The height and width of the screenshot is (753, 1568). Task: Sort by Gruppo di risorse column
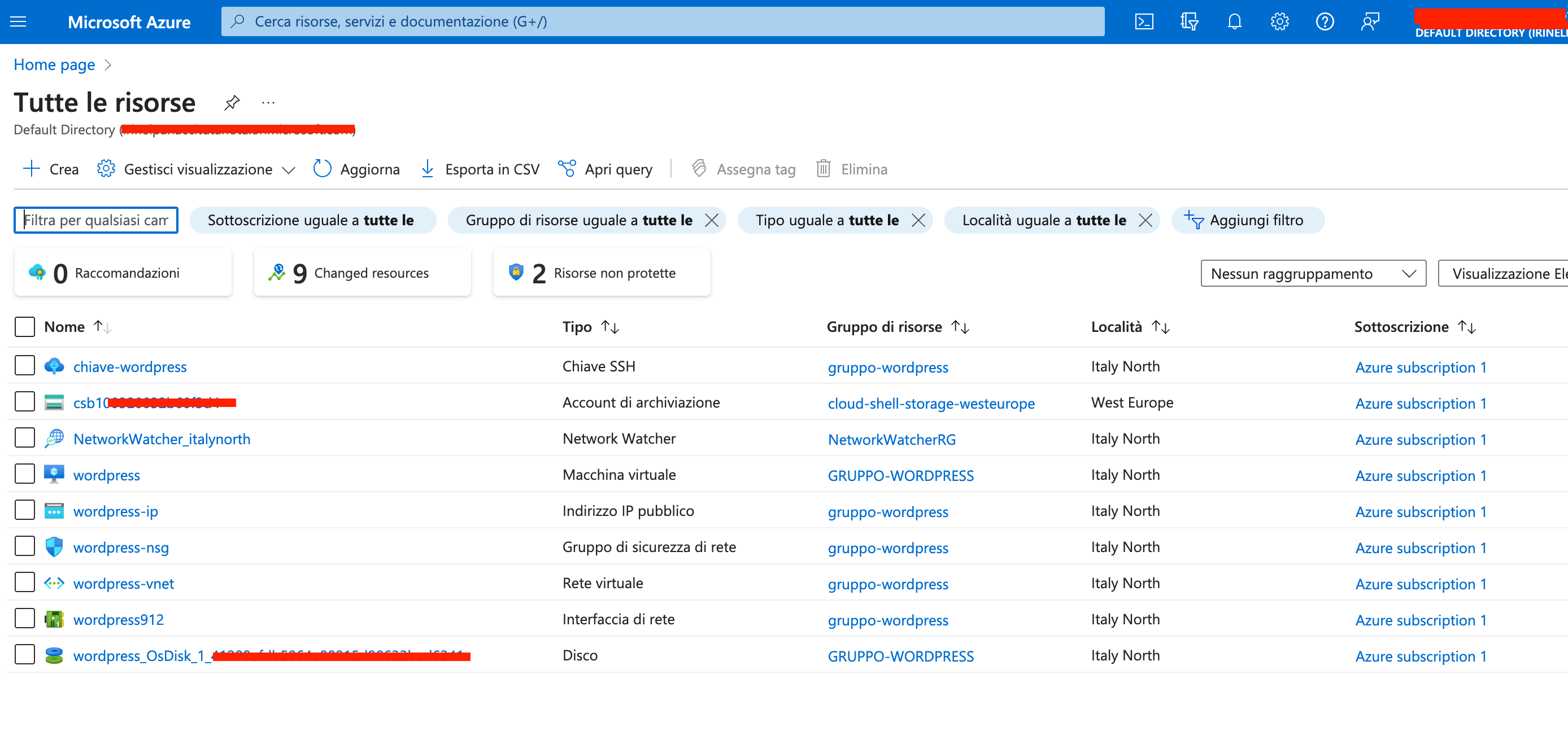898,327
